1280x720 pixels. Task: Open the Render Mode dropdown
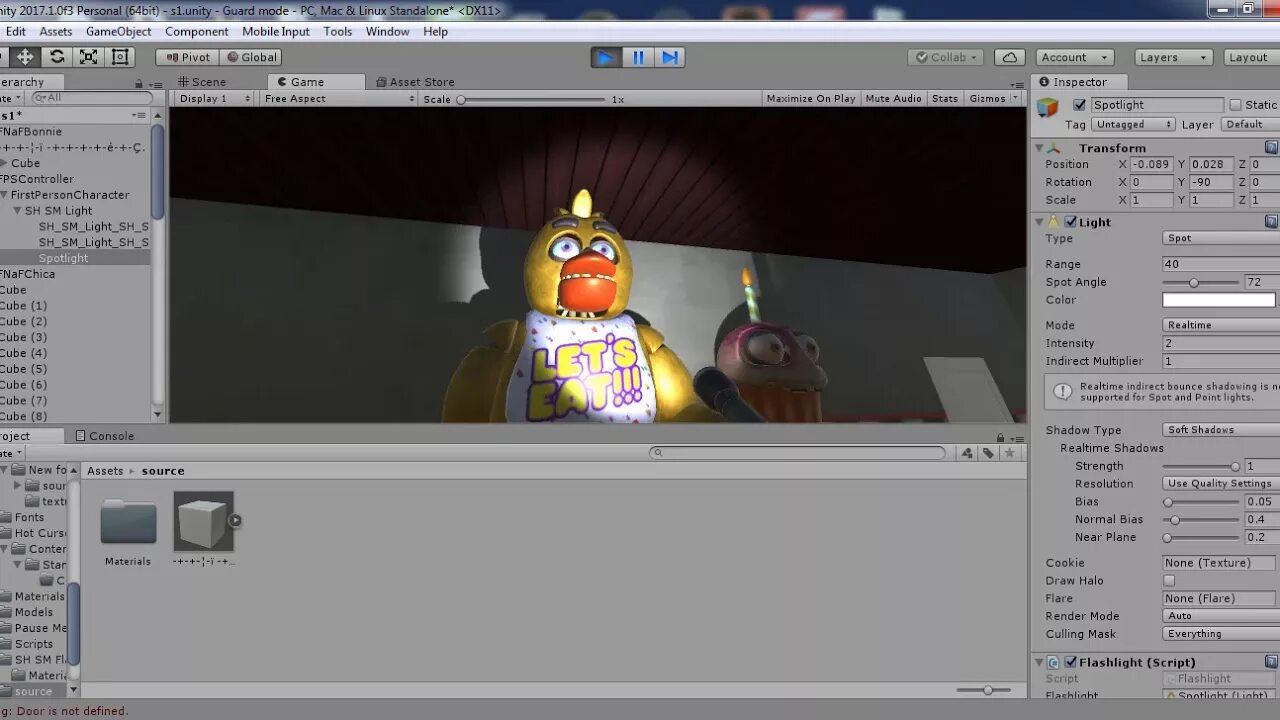pos(1221,616)
